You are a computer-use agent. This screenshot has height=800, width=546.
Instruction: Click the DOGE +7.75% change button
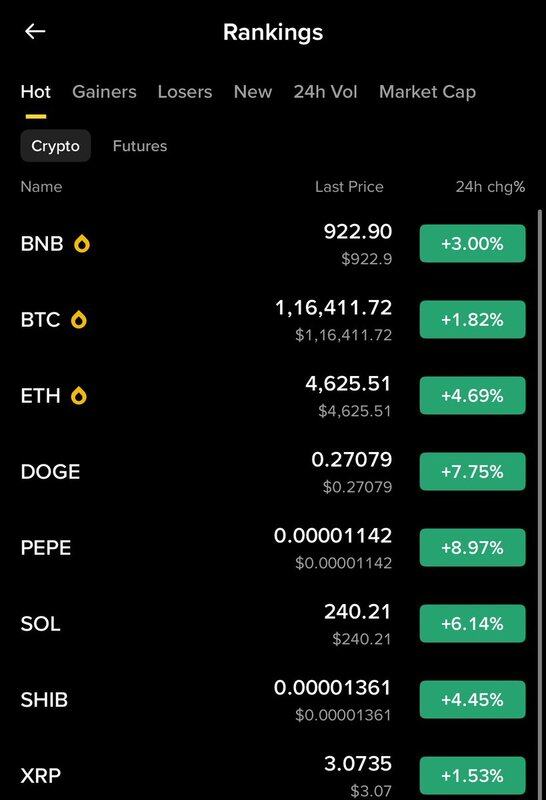click(473, 471)
